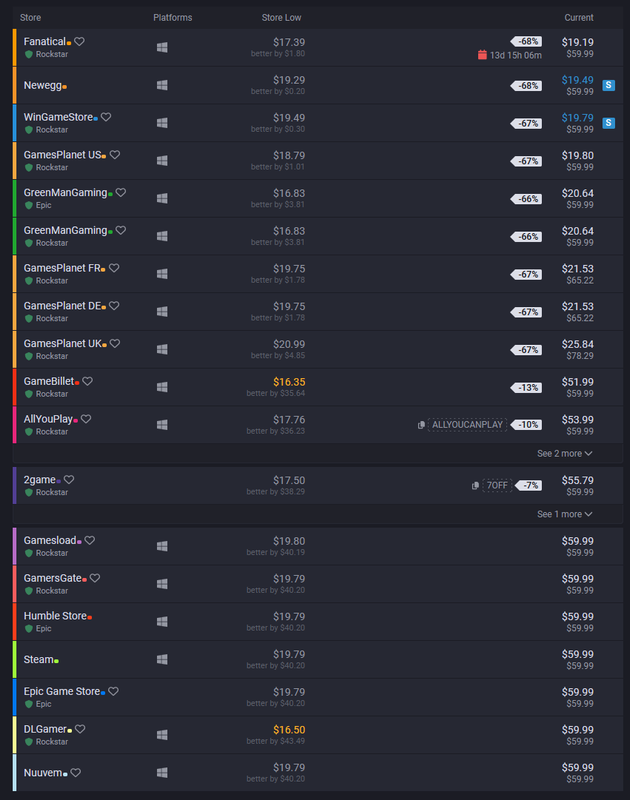
Task: Click the '13d 15h 06m' deal timer
Action: [x=516, y=55]
